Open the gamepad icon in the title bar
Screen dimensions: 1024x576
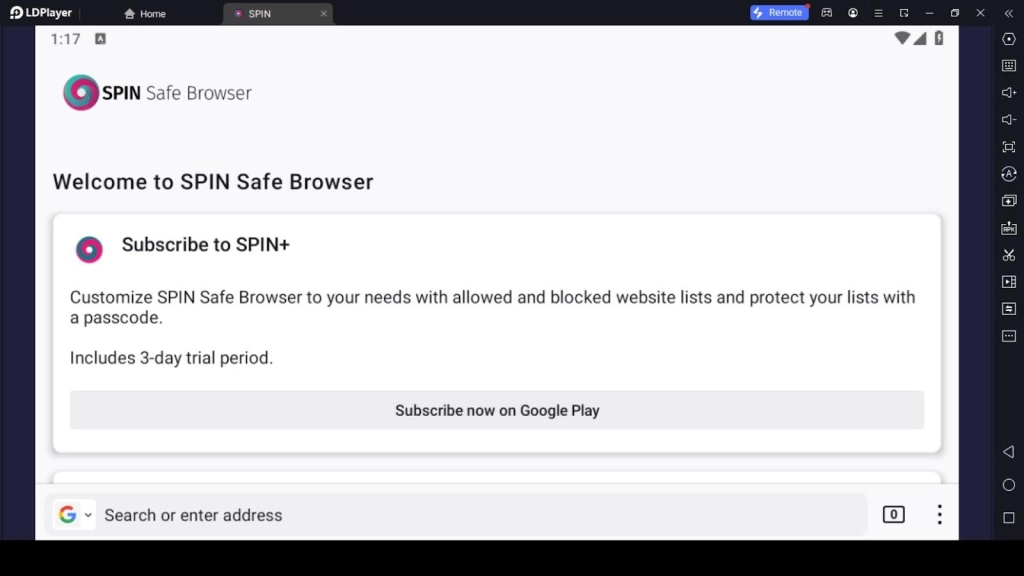click(827, 13)
